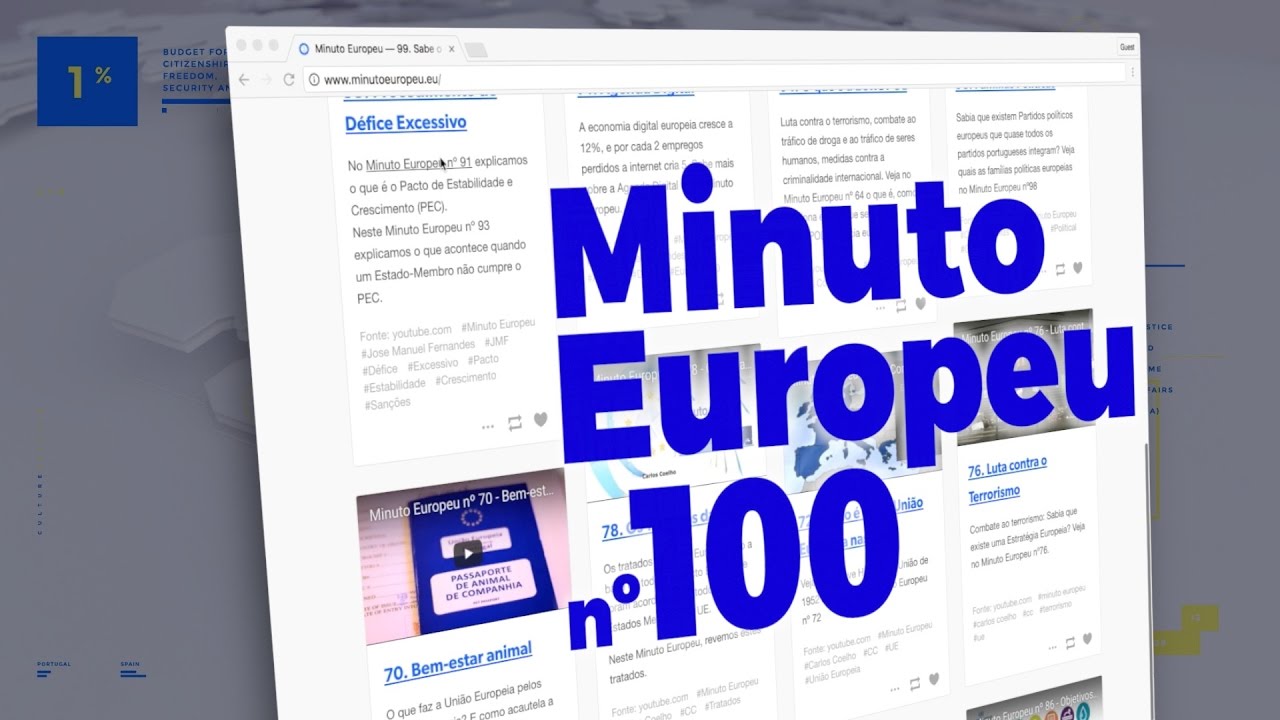Like the 76. Luta contra o Terrorismo post

pyautogui.click(x=1086, y=639)
